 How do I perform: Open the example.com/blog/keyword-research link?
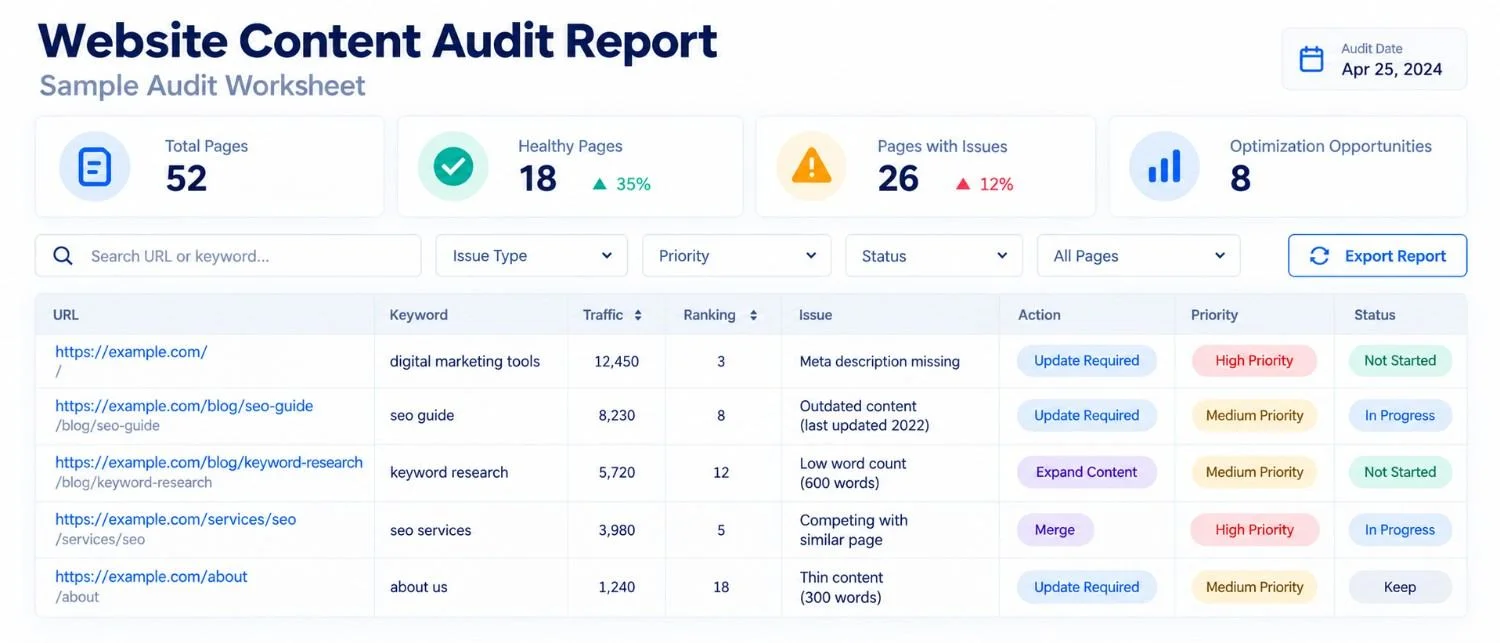tap(209, 462)
